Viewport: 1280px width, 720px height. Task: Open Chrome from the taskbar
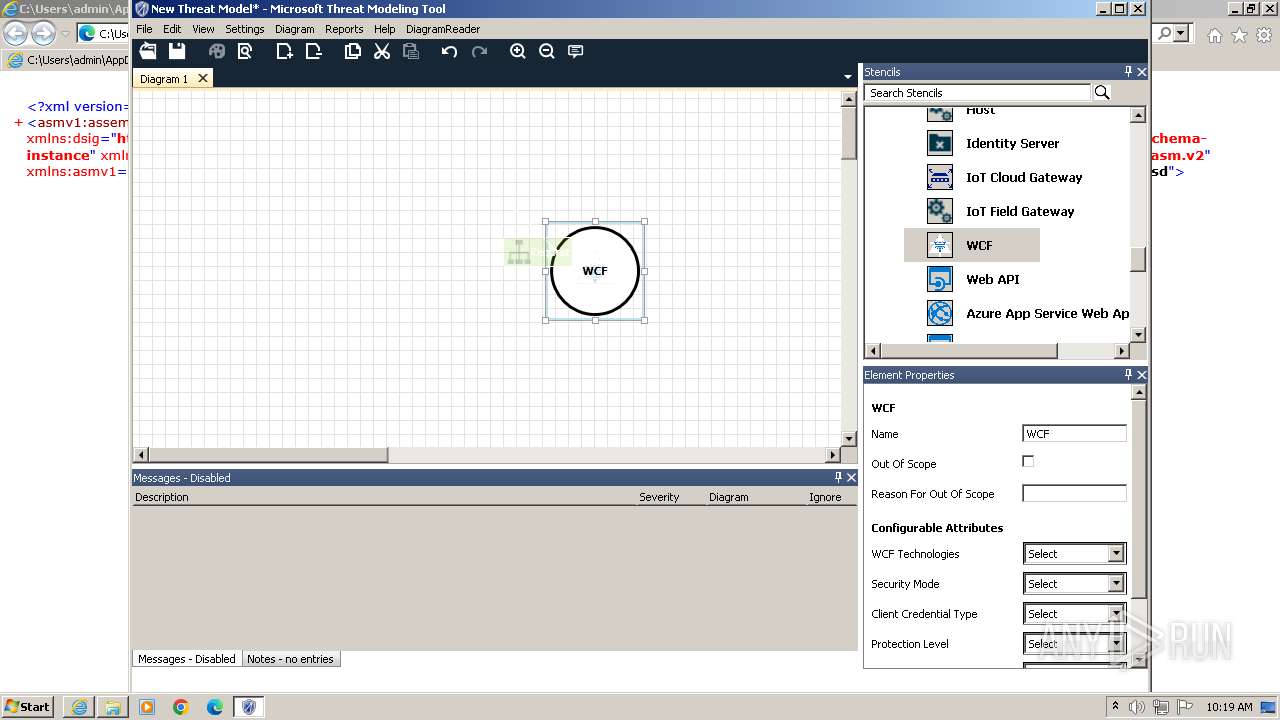coord(180,707)
